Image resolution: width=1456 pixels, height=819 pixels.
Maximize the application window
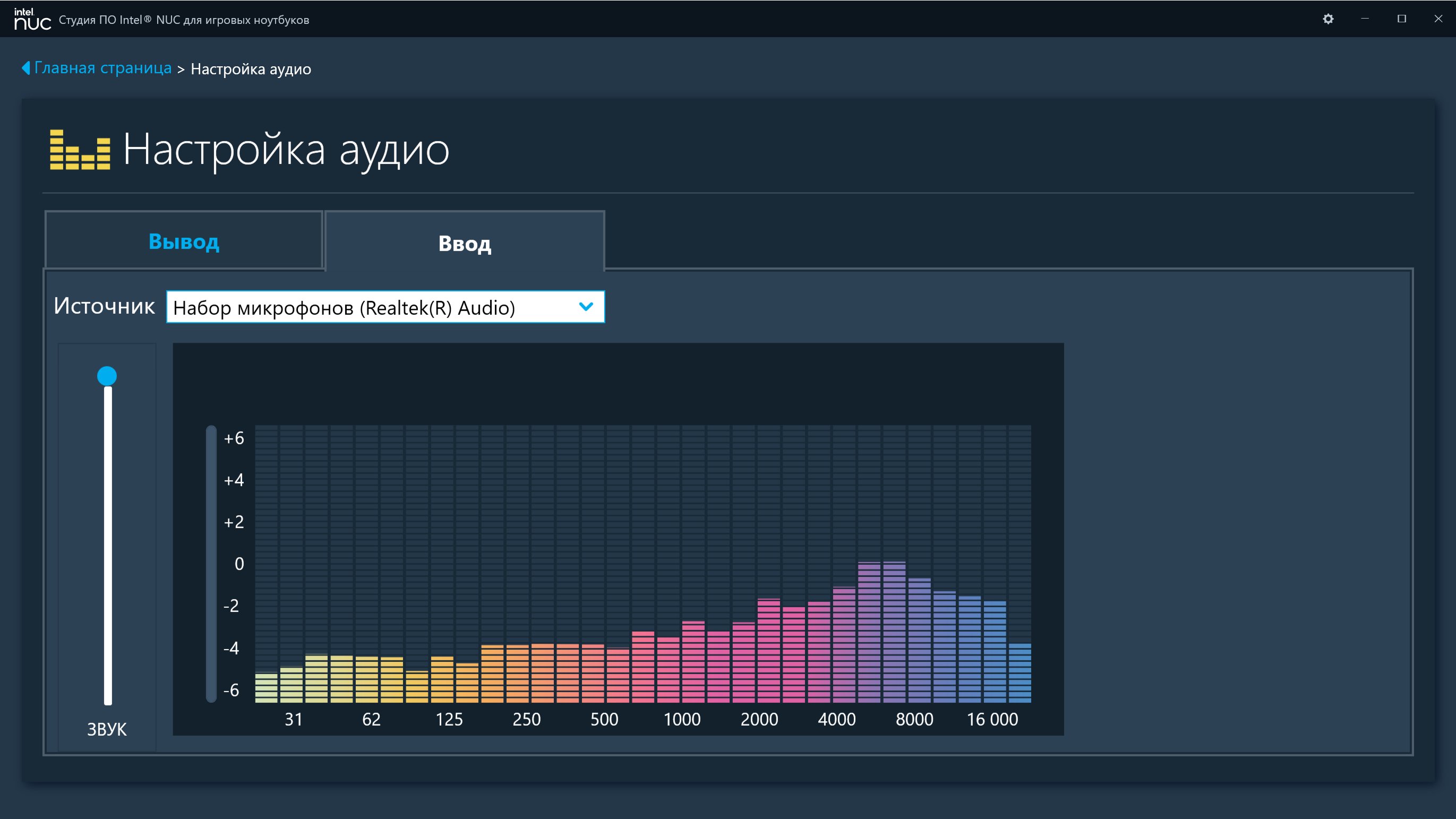click(1401, 19)
